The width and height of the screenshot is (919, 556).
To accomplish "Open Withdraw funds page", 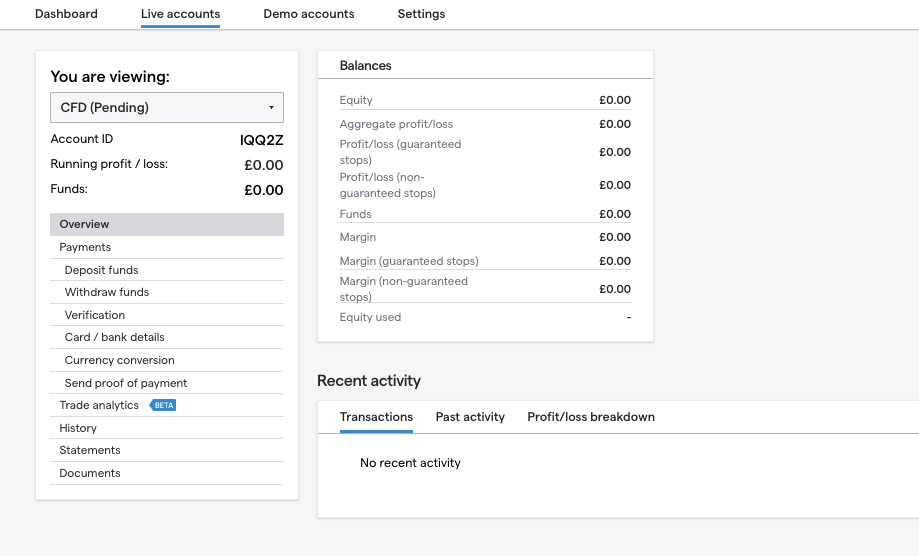I will click(x=167, y=292).
